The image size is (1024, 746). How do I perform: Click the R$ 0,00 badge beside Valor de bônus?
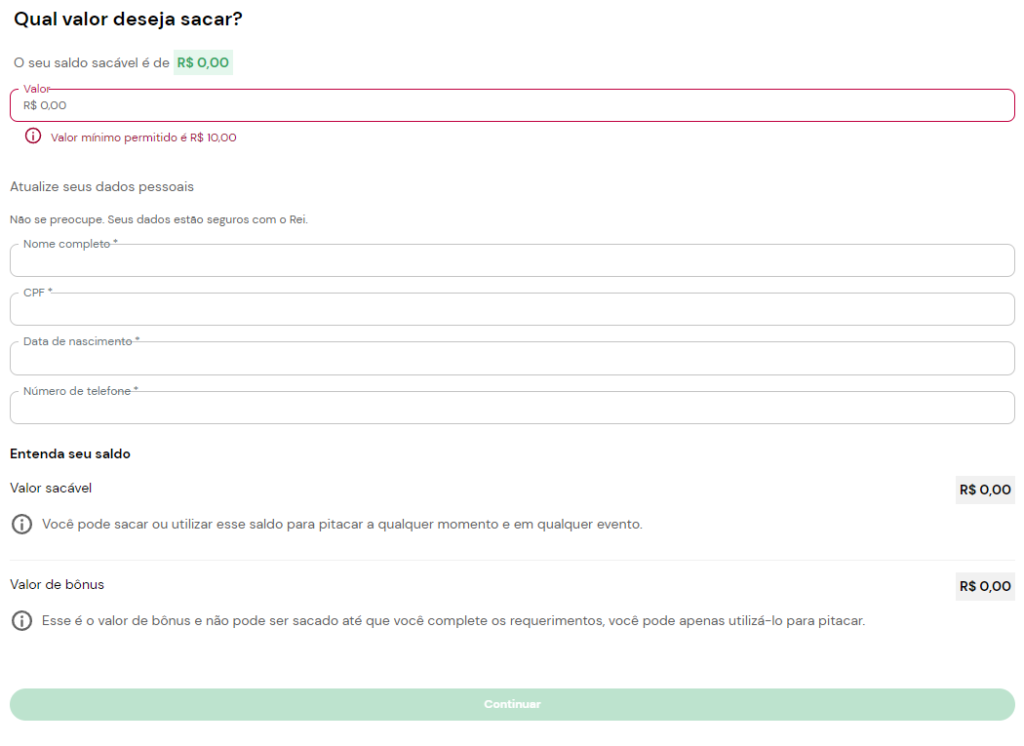[984, 587]
